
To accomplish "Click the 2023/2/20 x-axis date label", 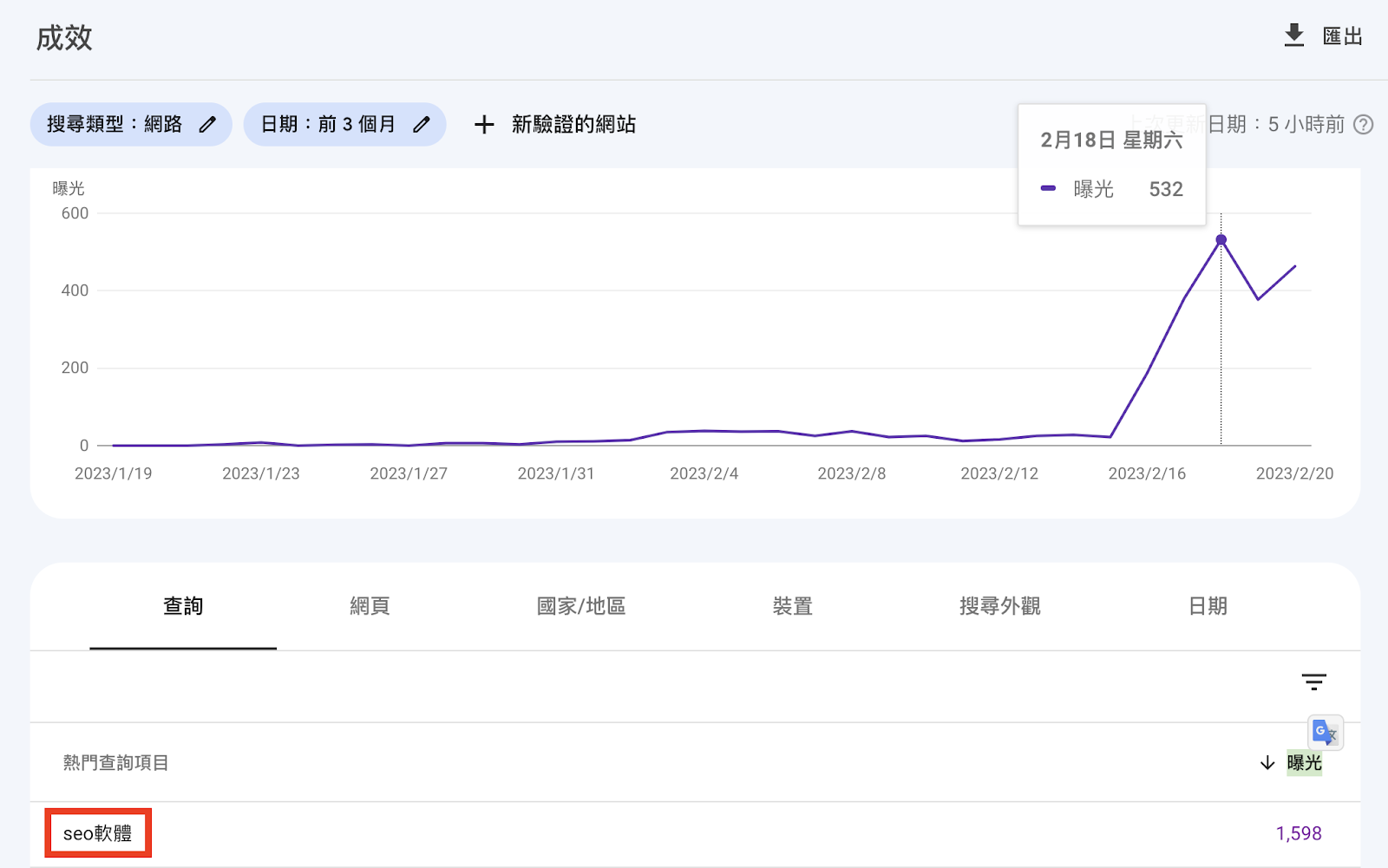I will click(x=1294, y=473).
